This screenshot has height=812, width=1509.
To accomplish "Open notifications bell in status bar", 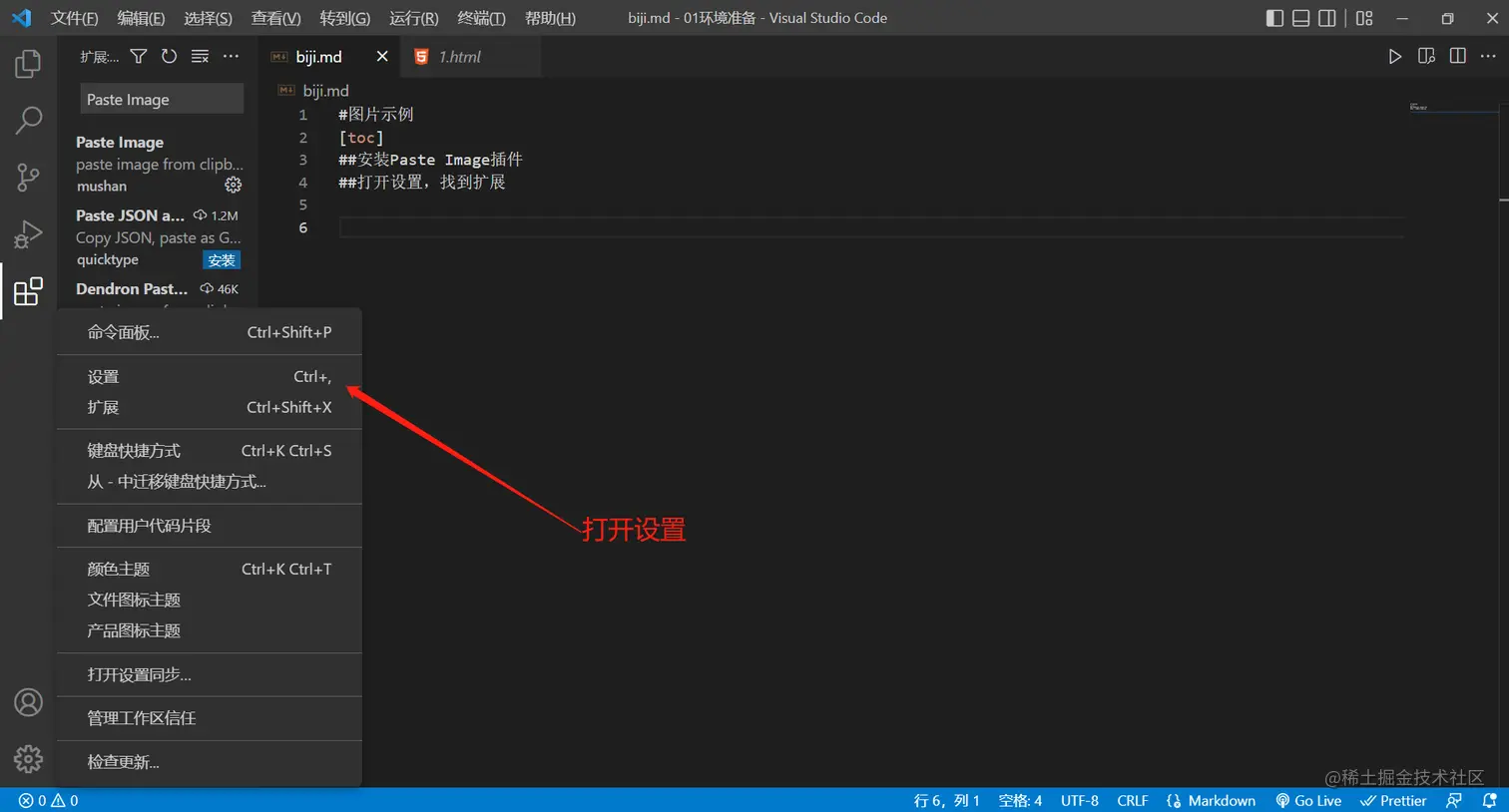I will click(1489, 800).
